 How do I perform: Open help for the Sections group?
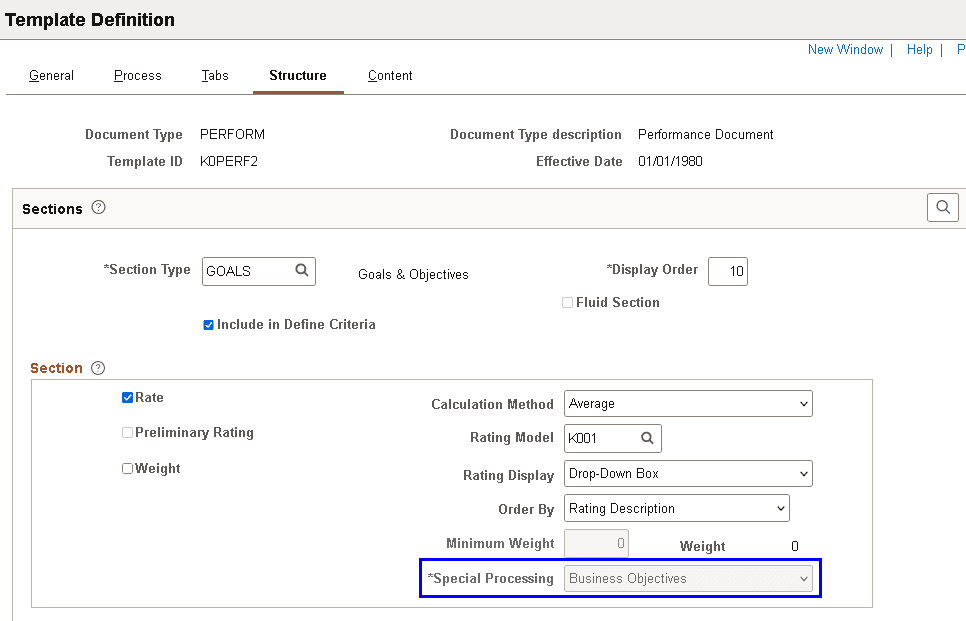point(97,207)
